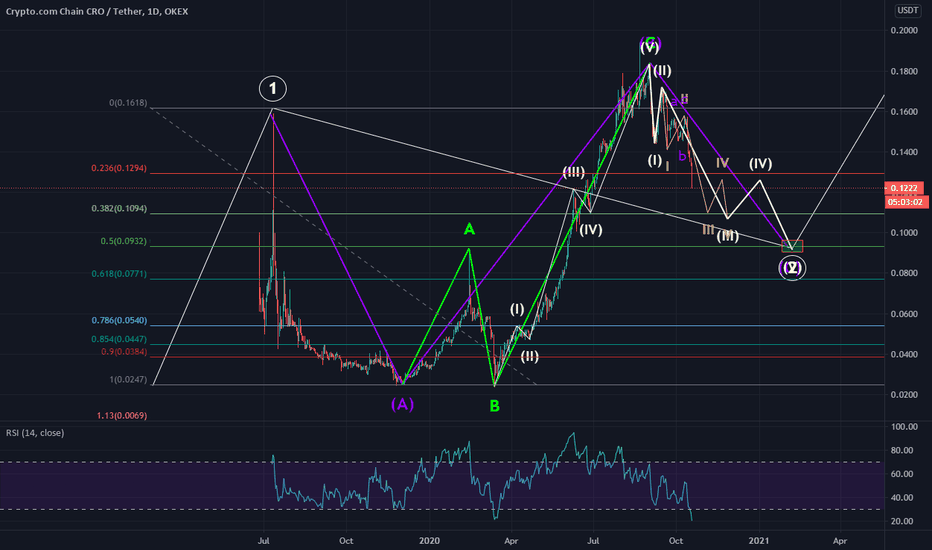Click the 0.0800 price axis label
This screenshot has height=550, width=932.
point(904,274)
